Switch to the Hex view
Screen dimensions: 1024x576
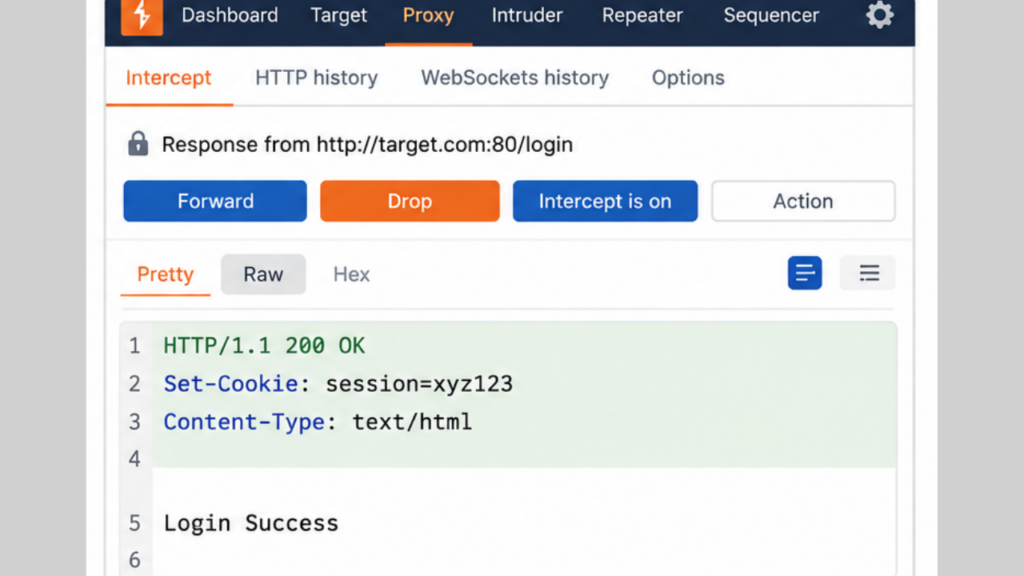[351, 274]
